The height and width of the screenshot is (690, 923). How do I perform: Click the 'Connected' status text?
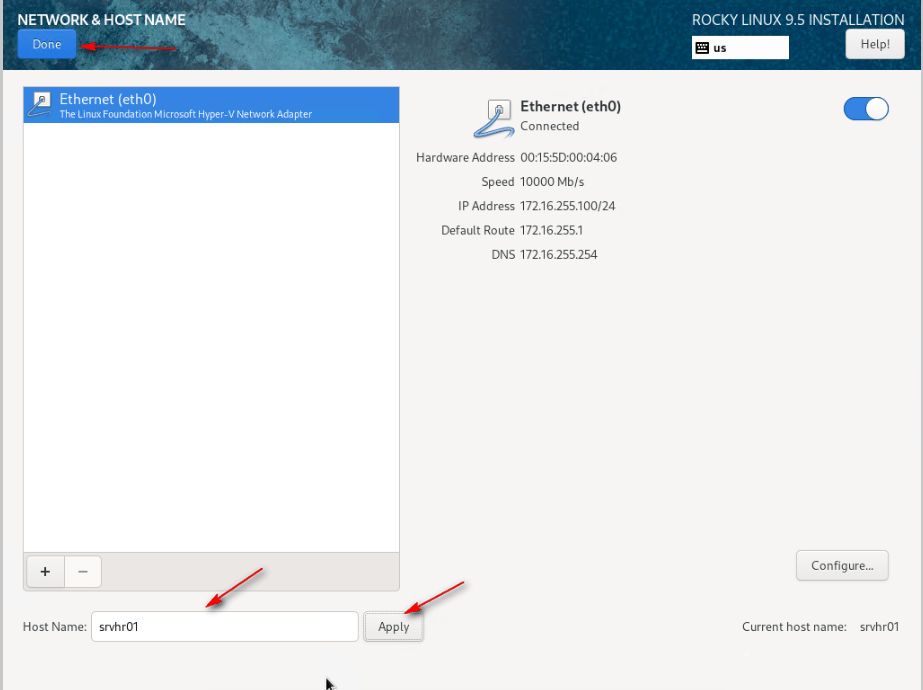549,126
